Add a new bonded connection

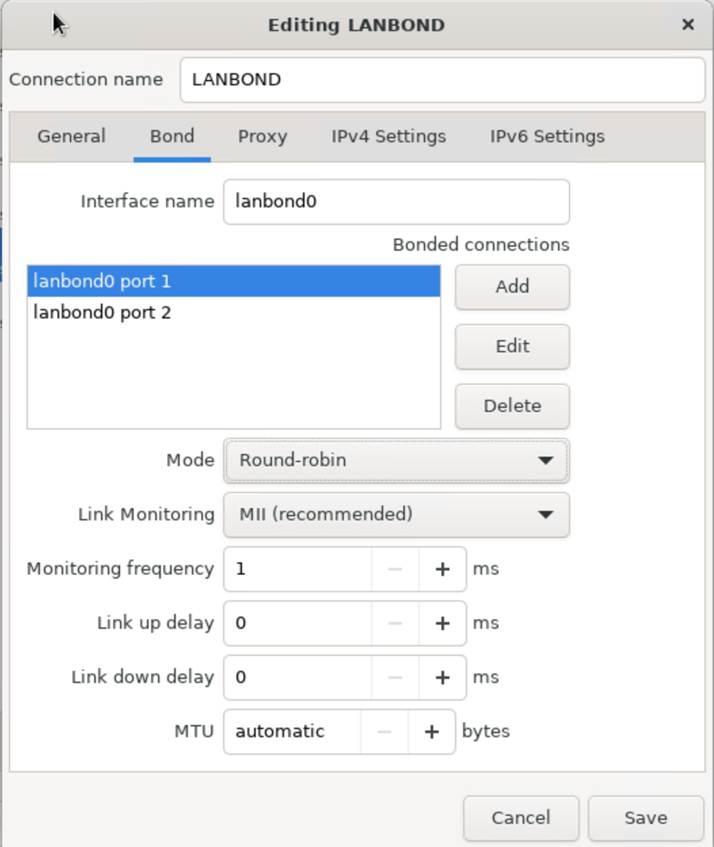[x=512, y=286]
